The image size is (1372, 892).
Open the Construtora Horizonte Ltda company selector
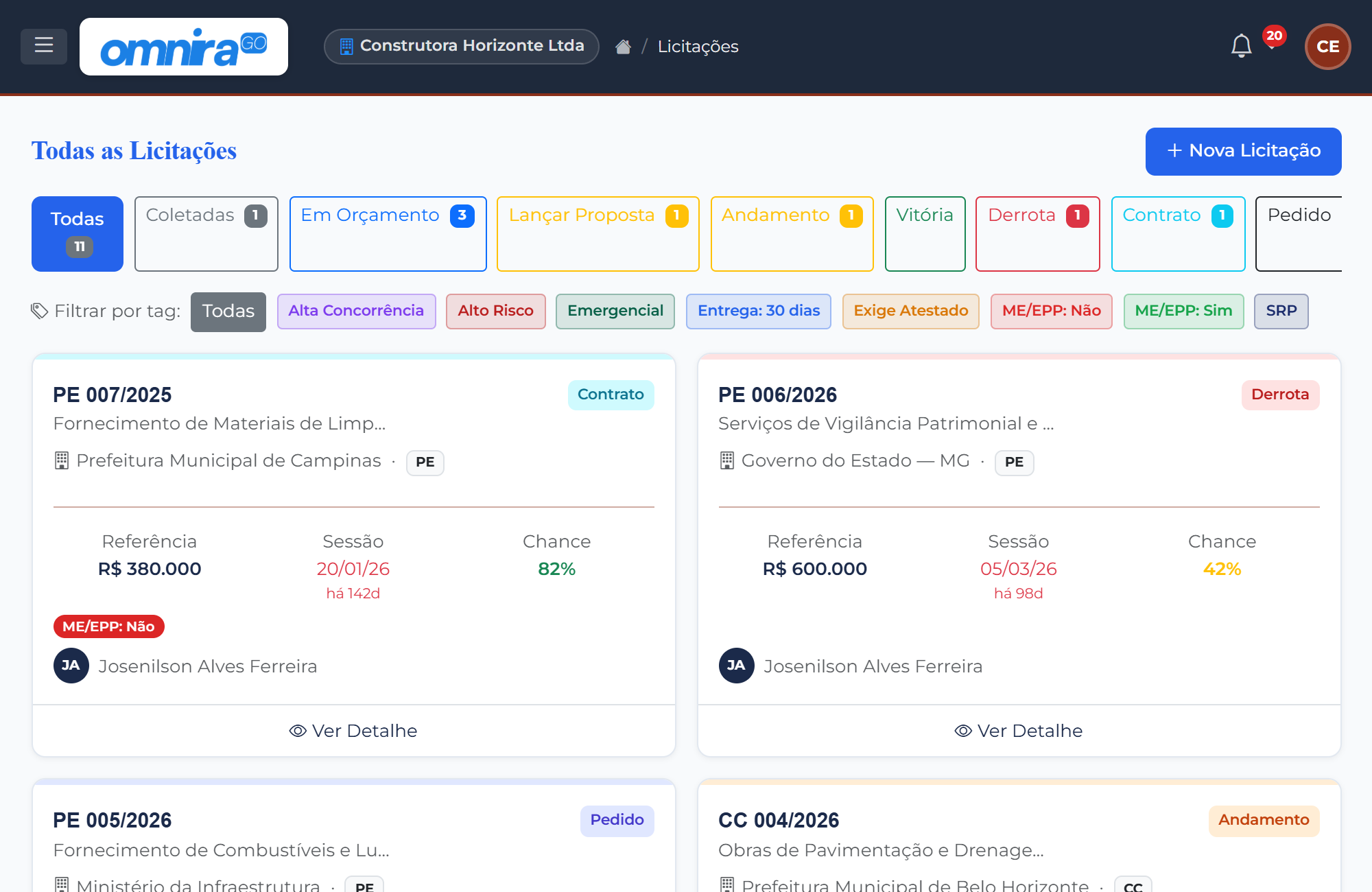coord(462,46)
